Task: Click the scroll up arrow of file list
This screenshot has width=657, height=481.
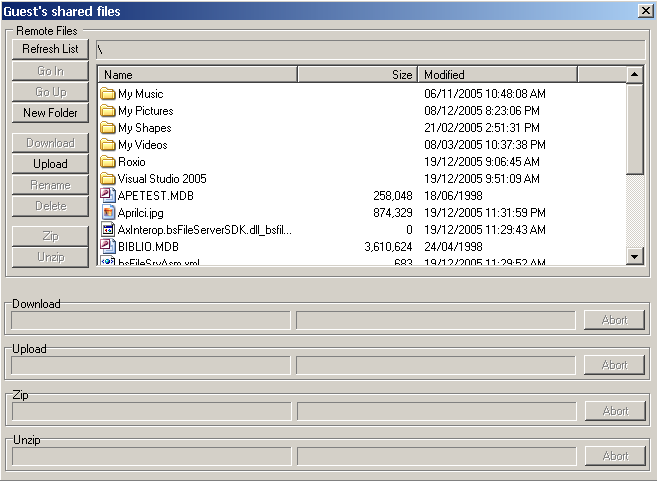Action: pos(634,75)
